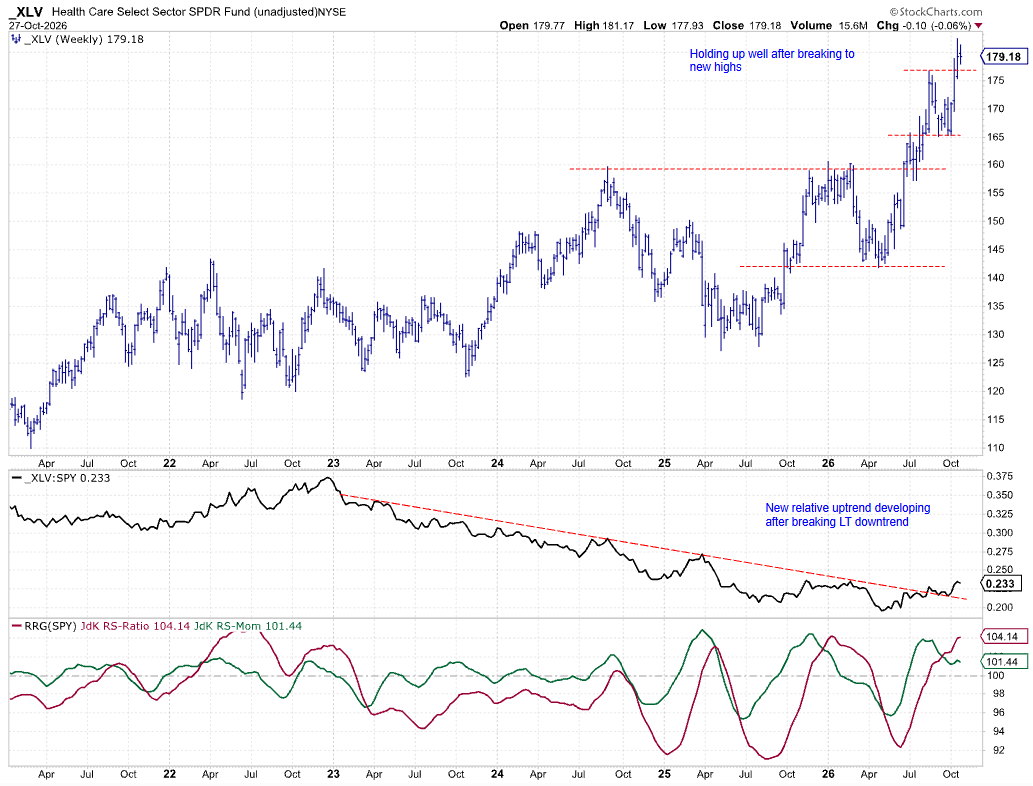This screenshot has height=786, width=1033.
Task: Click the Volume 15.6M value
Action: (829, 26)
